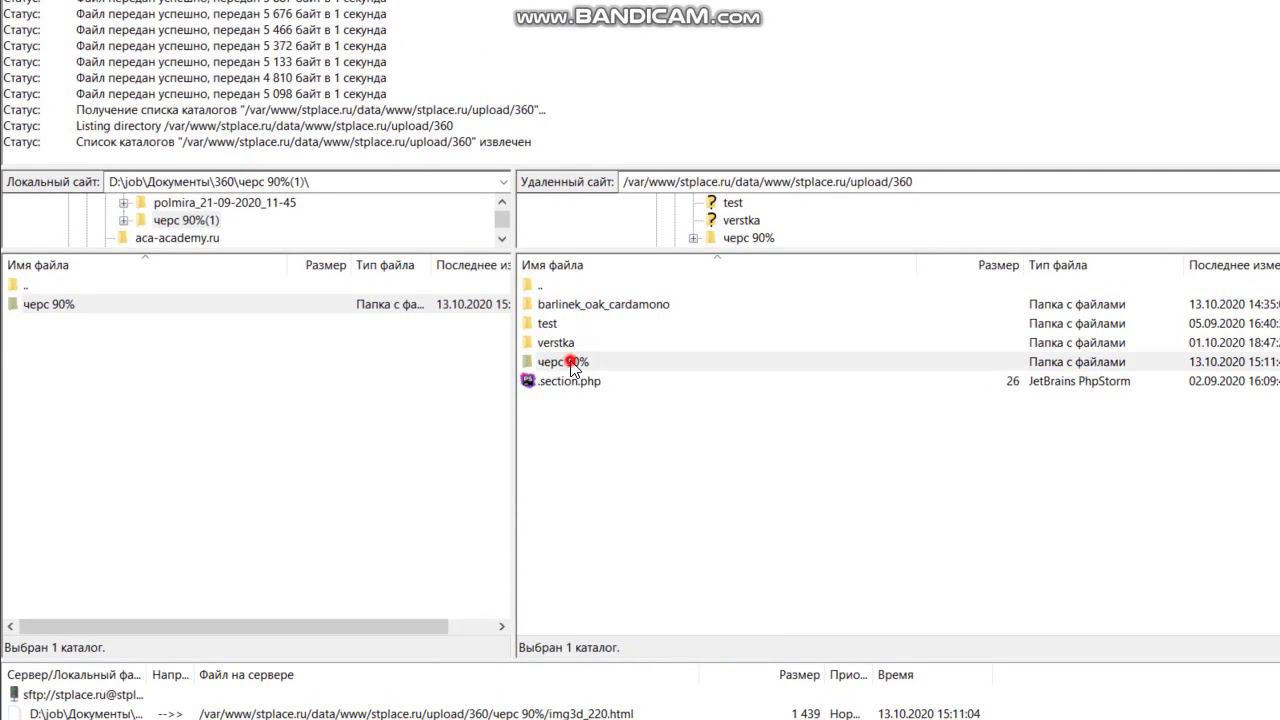1280x720 pixels.
Task: Click local status text Выбран 1 каталог
Action: coord(56,648)
